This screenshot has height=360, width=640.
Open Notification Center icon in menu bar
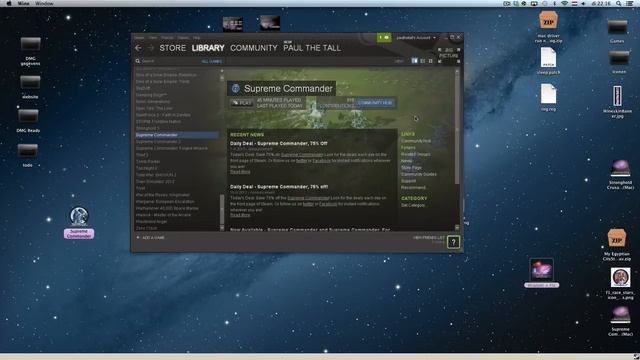(631, 3)
